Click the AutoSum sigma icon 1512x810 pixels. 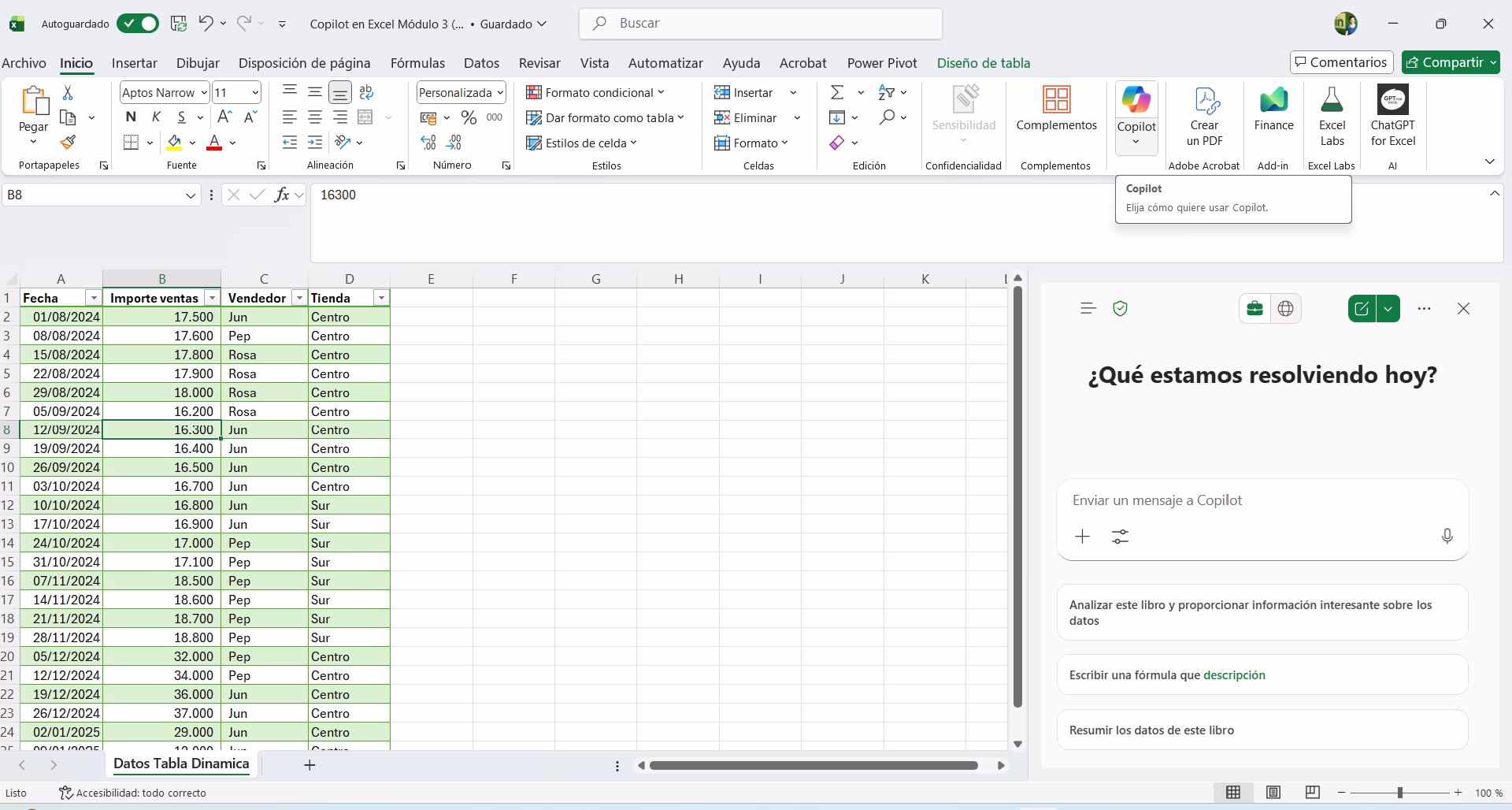pos(837,92)
